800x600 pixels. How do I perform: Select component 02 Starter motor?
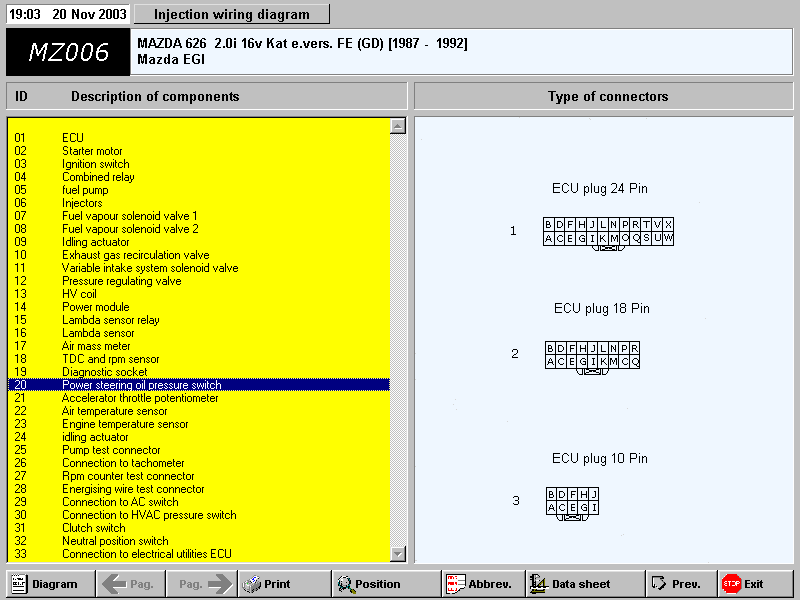[x=199, y=151]
